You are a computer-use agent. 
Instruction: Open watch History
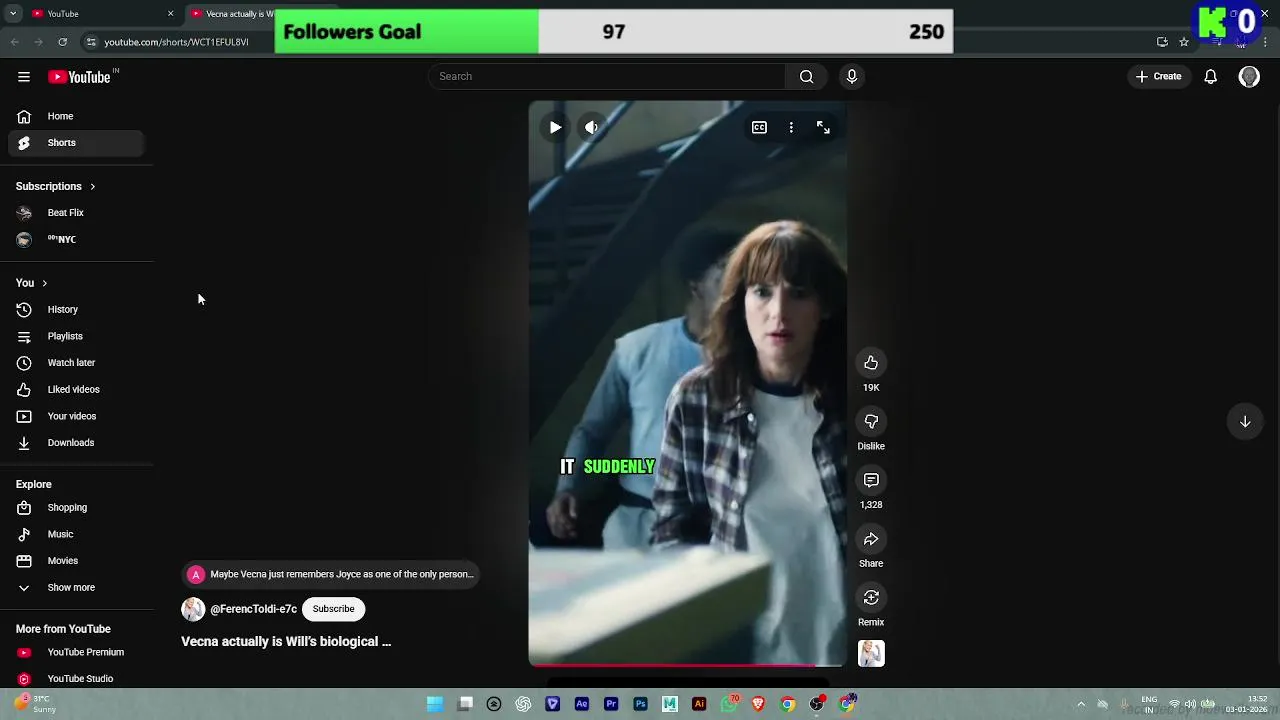(x=76, y=310)
